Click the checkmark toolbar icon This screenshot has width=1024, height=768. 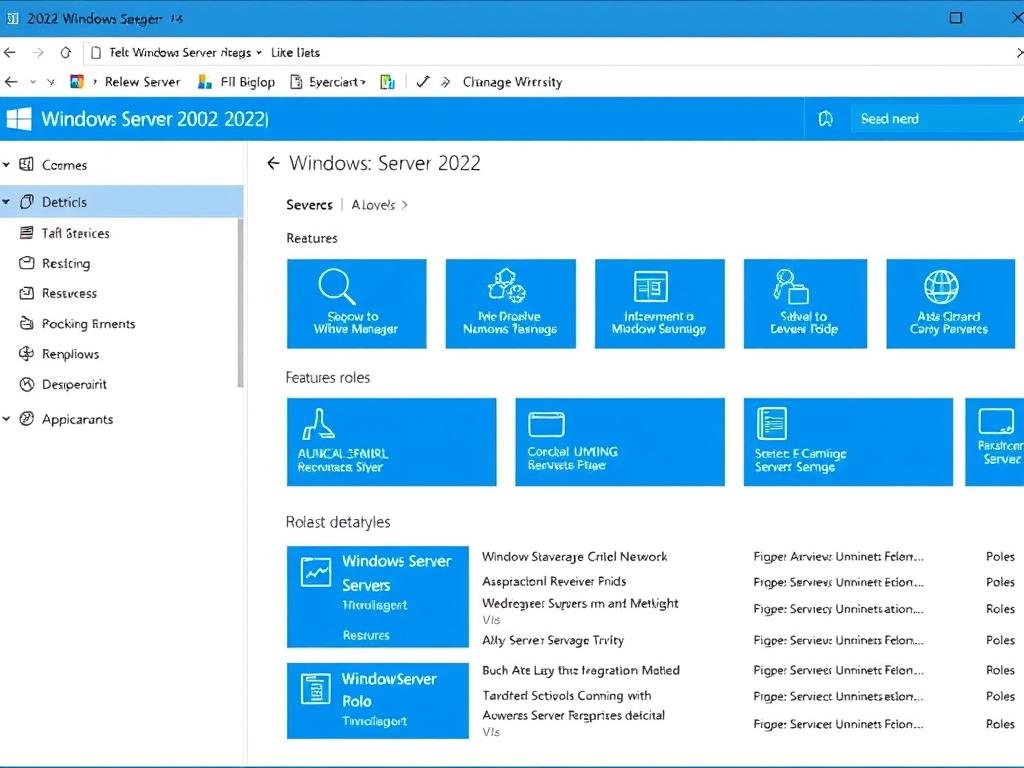tap(423, 82)
